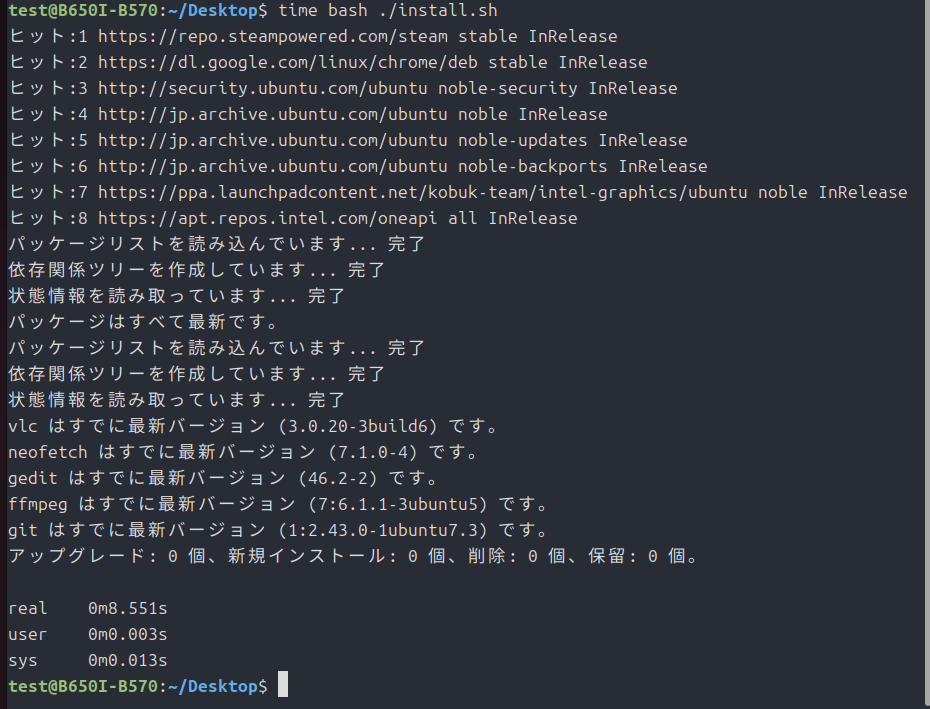Click the real 0m8.551s timing value

(x=128, y=609)
